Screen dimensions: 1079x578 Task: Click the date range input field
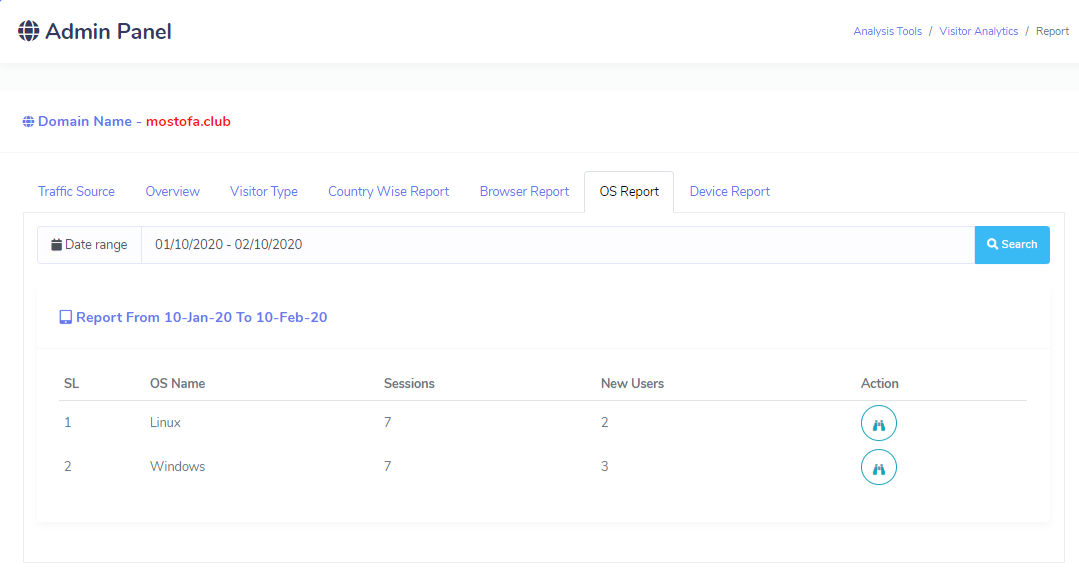[556, 245]
